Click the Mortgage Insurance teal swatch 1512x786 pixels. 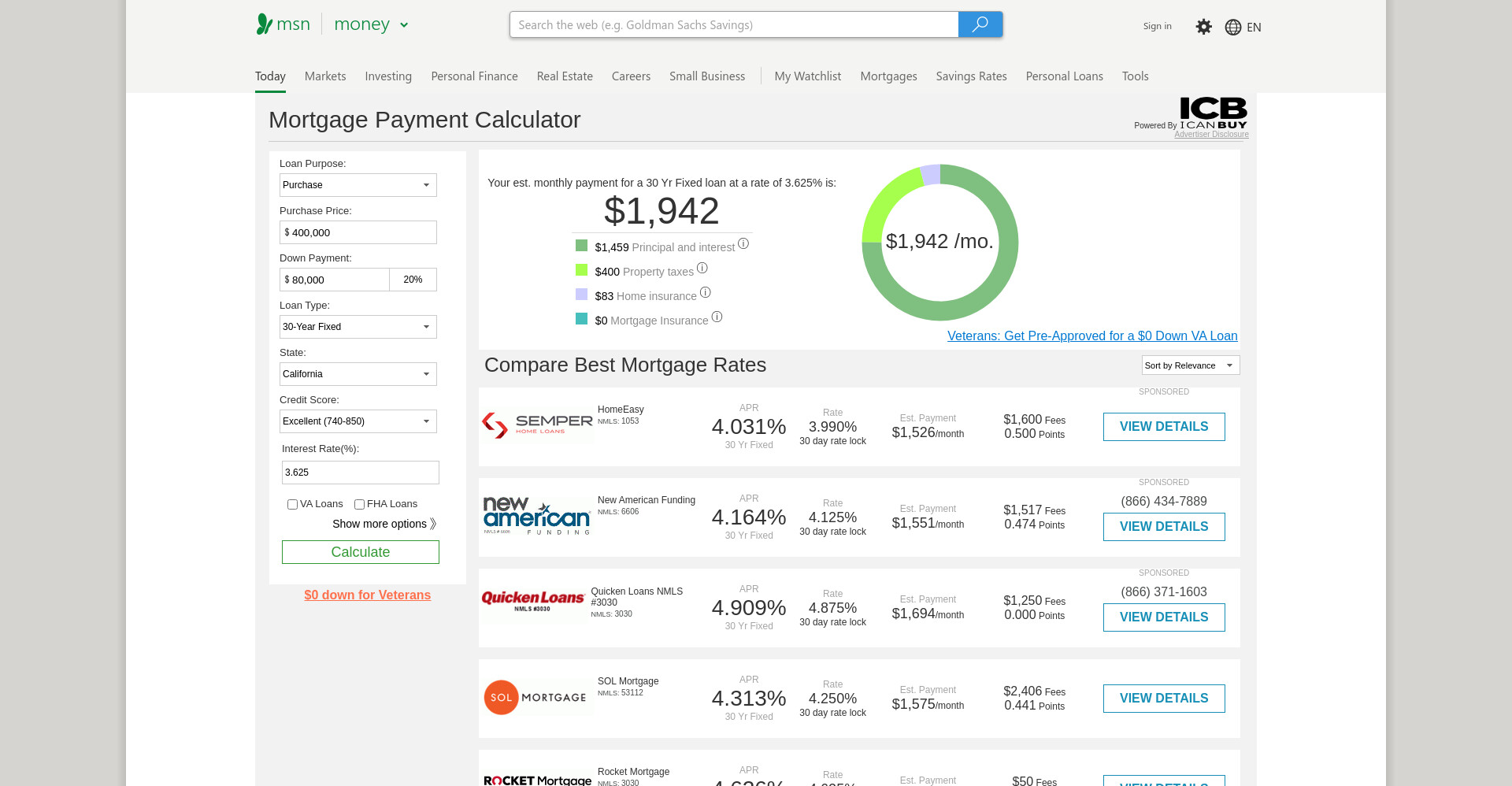pos(581,319)
